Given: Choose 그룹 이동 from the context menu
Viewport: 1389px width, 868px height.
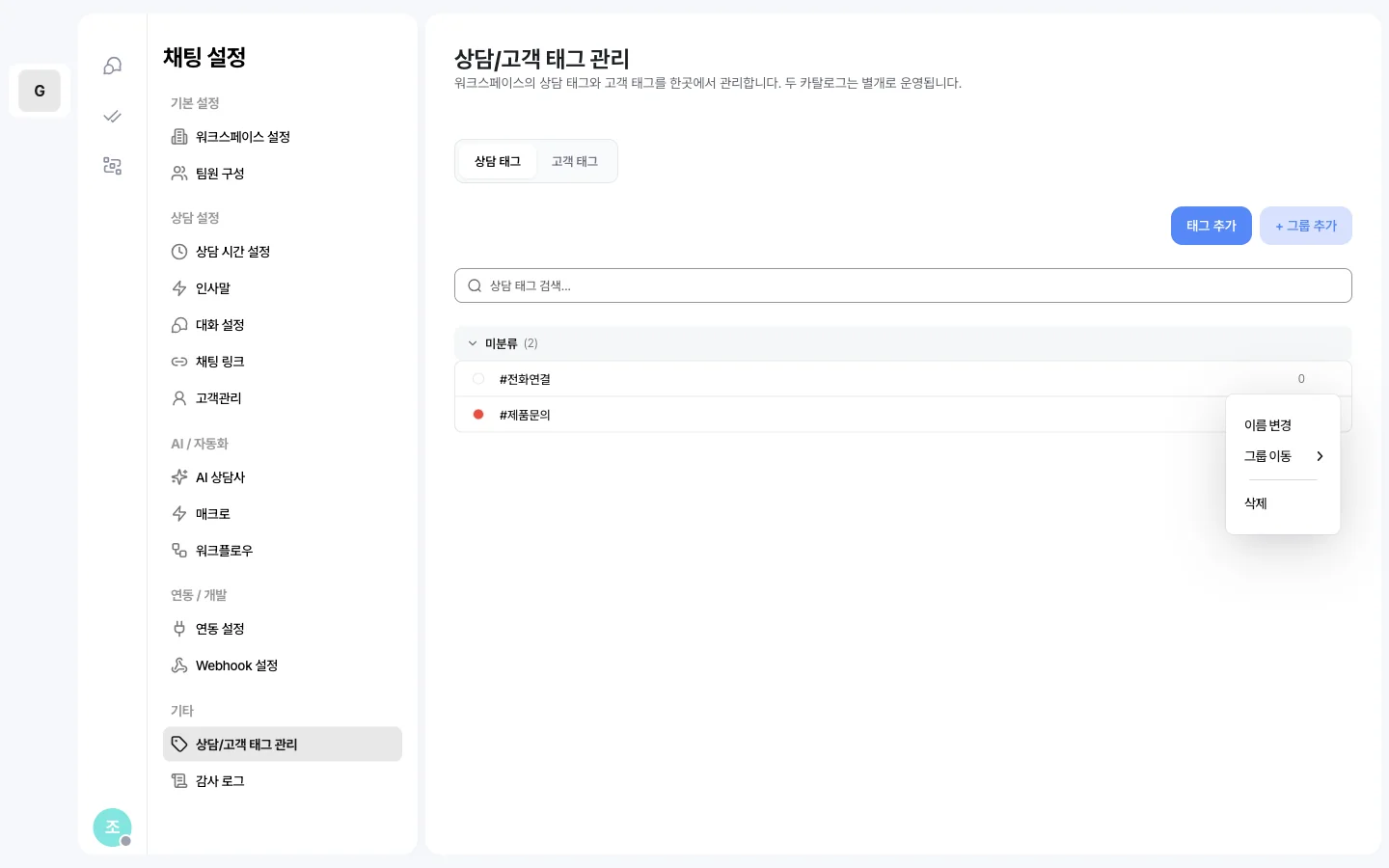Looking at the screenshot, I should click(x=1283, y=456).
